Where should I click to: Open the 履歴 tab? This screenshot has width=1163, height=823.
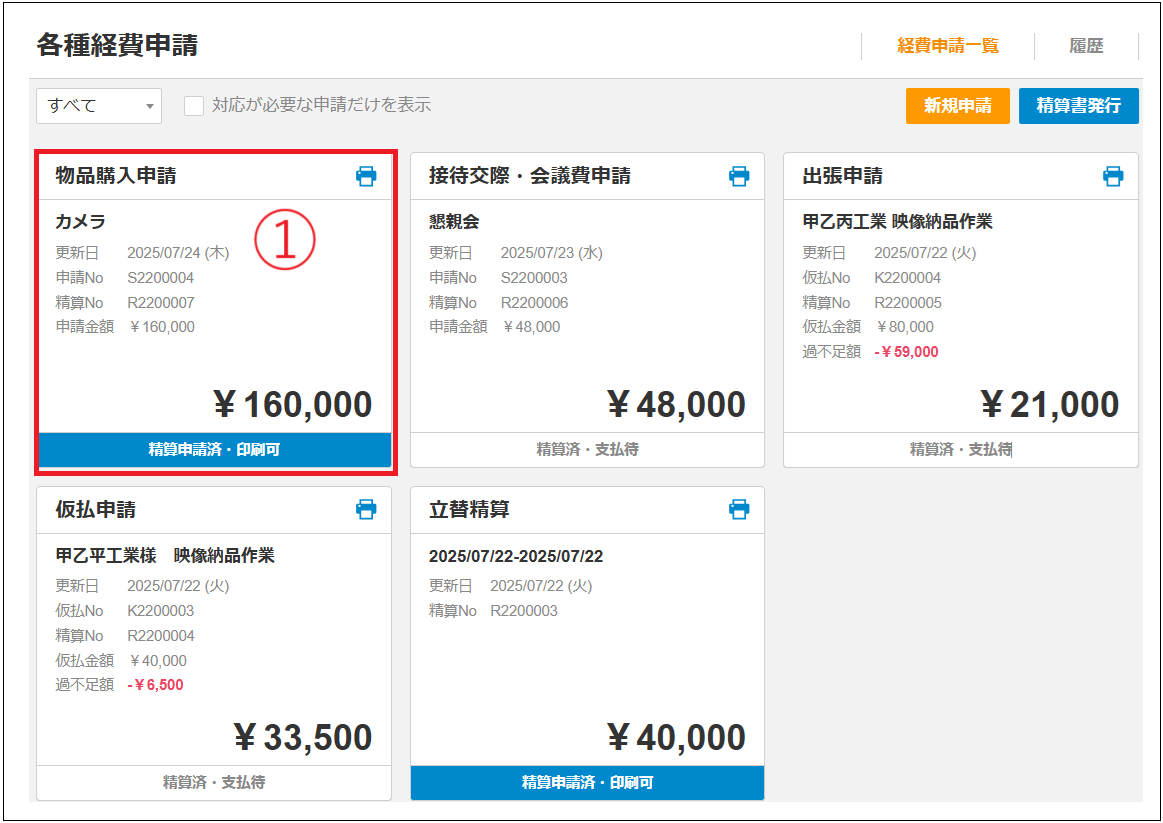point(1086,46)
